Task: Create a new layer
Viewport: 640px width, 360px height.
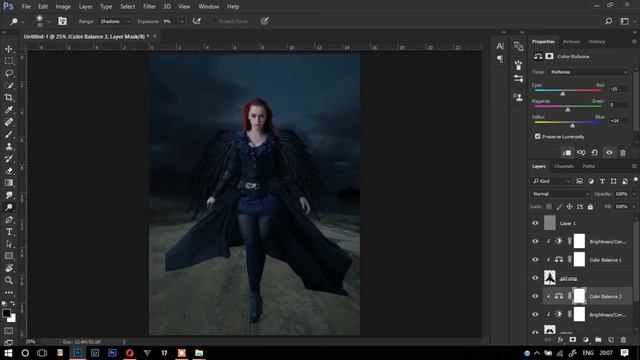Action: (x=611, y=340)
